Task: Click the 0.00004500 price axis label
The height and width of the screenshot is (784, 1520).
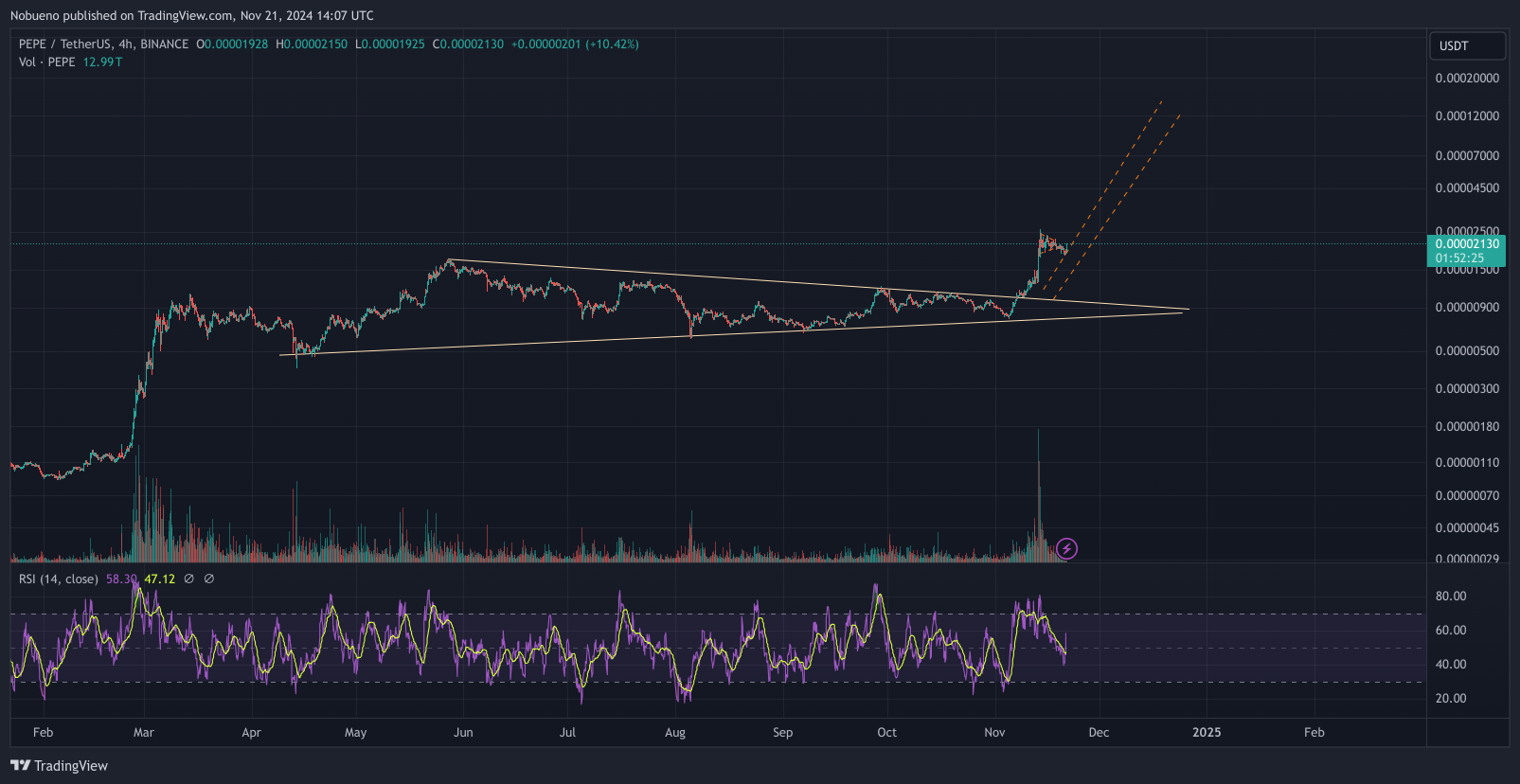Action: [x=1467, y=188]
